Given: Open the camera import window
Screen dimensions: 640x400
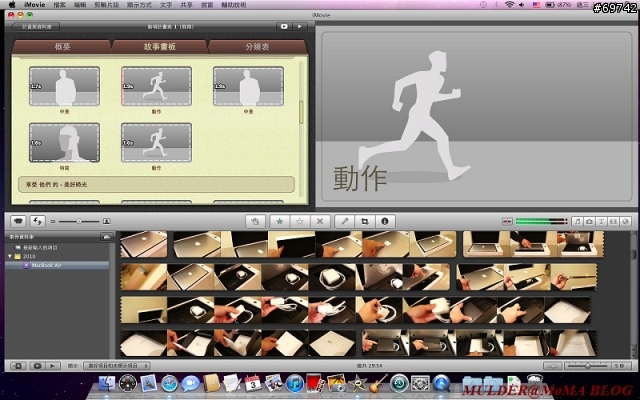Looking at the screenshot, I should coord(18,221).
